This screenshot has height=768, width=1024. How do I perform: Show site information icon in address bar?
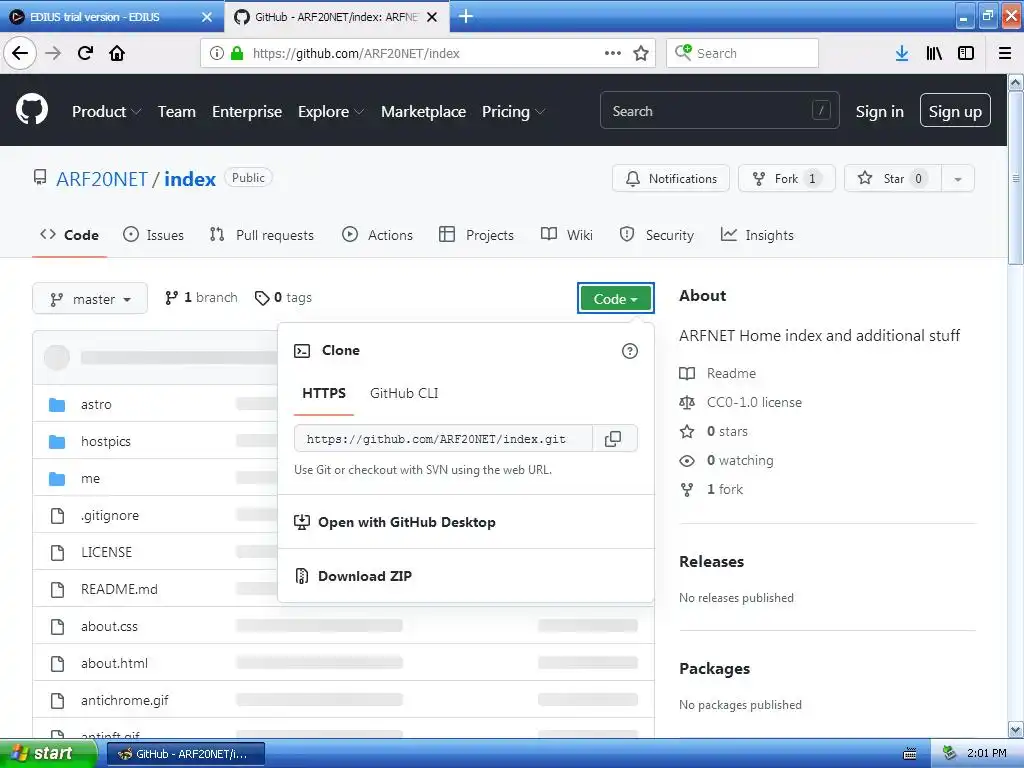217,54
